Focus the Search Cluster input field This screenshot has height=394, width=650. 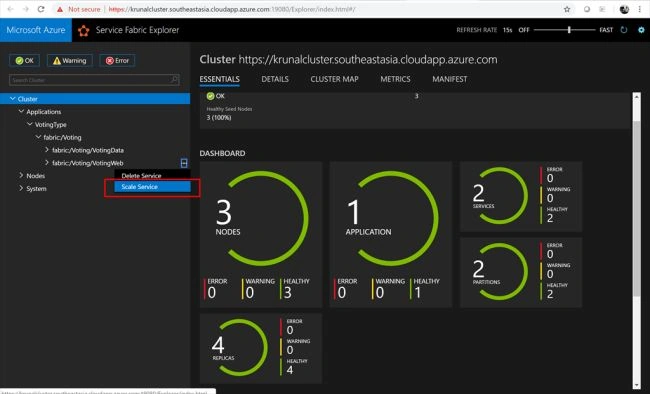(94, 80)
